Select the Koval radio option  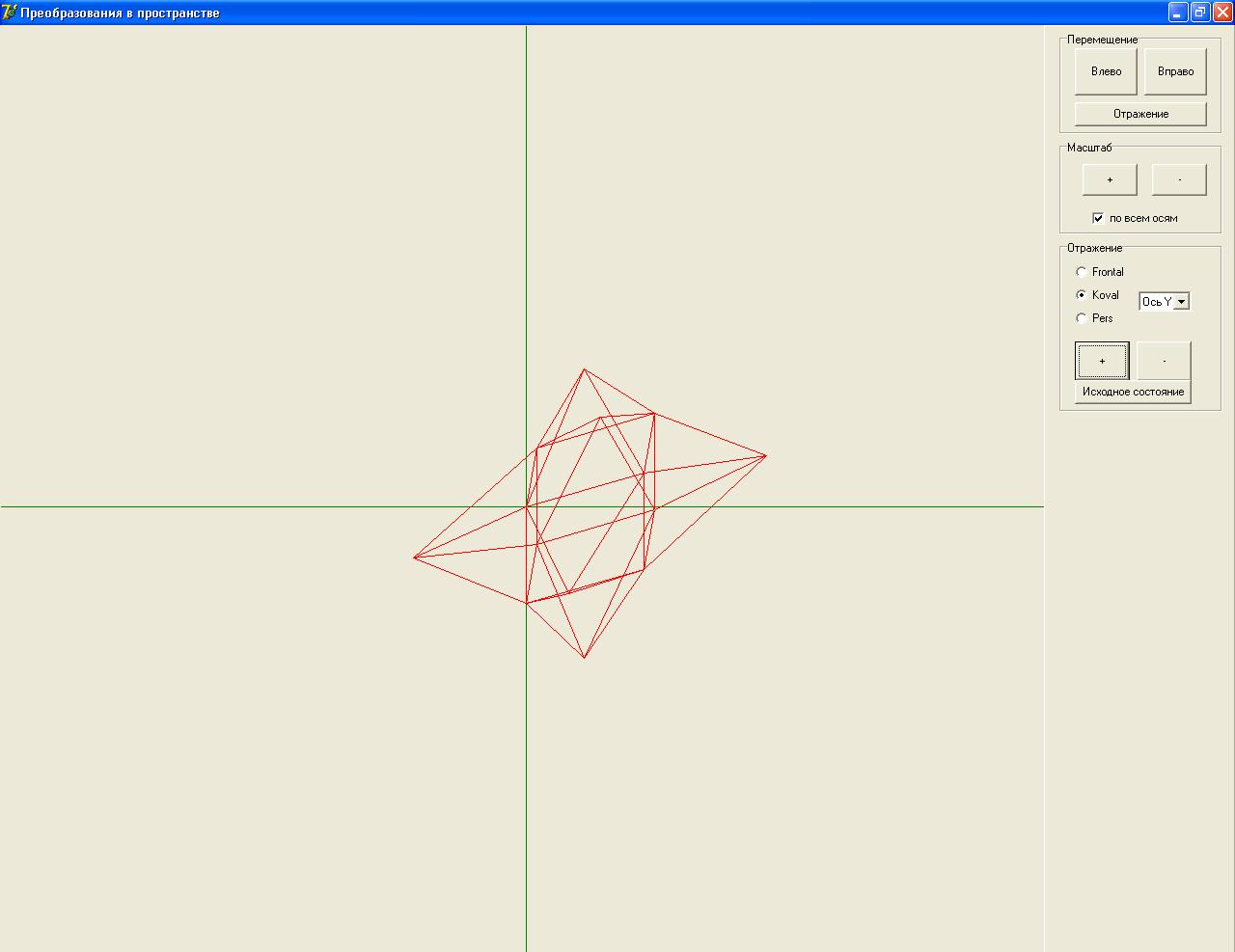click(1082, 295)
